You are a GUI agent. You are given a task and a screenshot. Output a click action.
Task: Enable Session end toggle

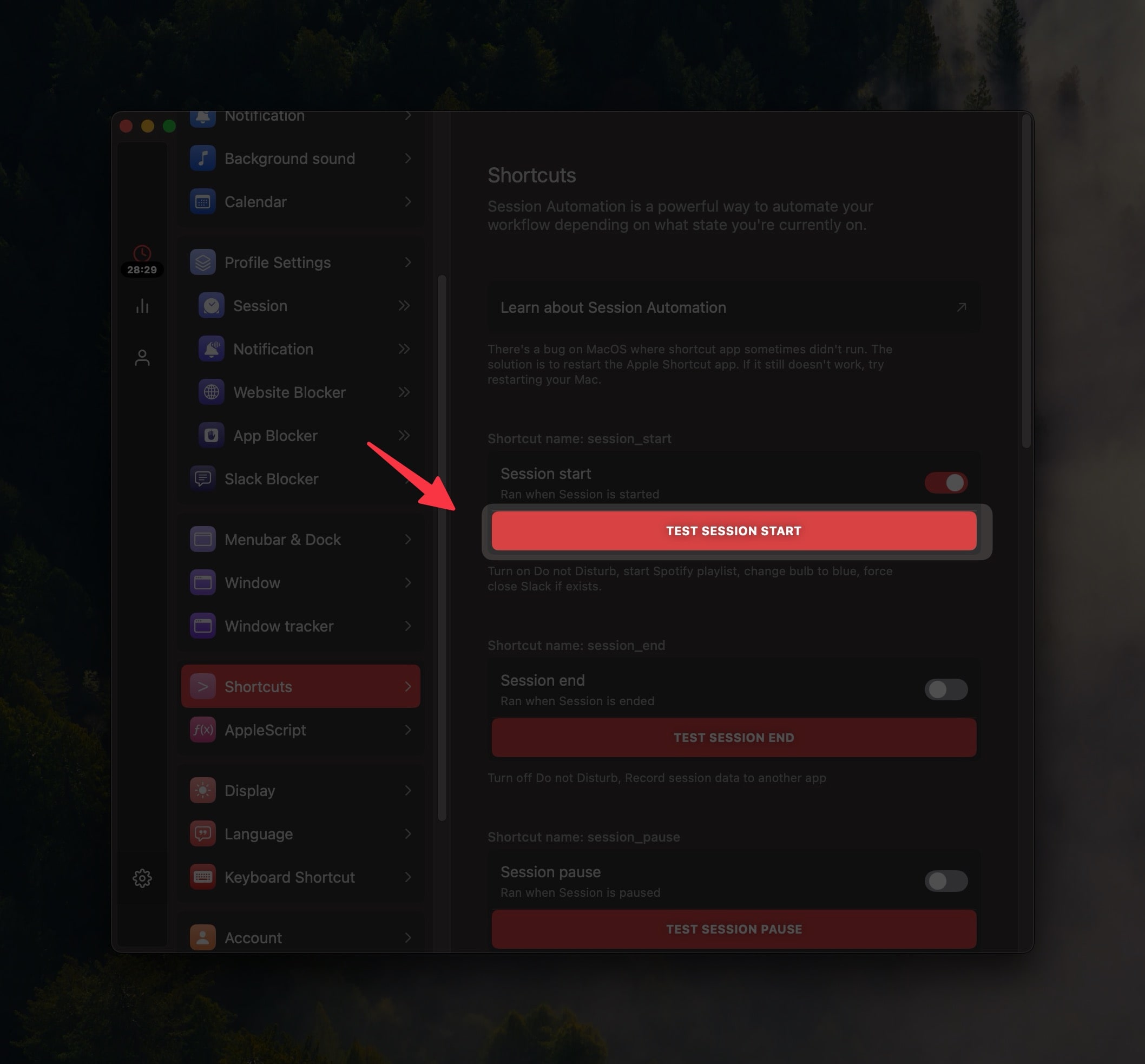click(x=946, y=688)
